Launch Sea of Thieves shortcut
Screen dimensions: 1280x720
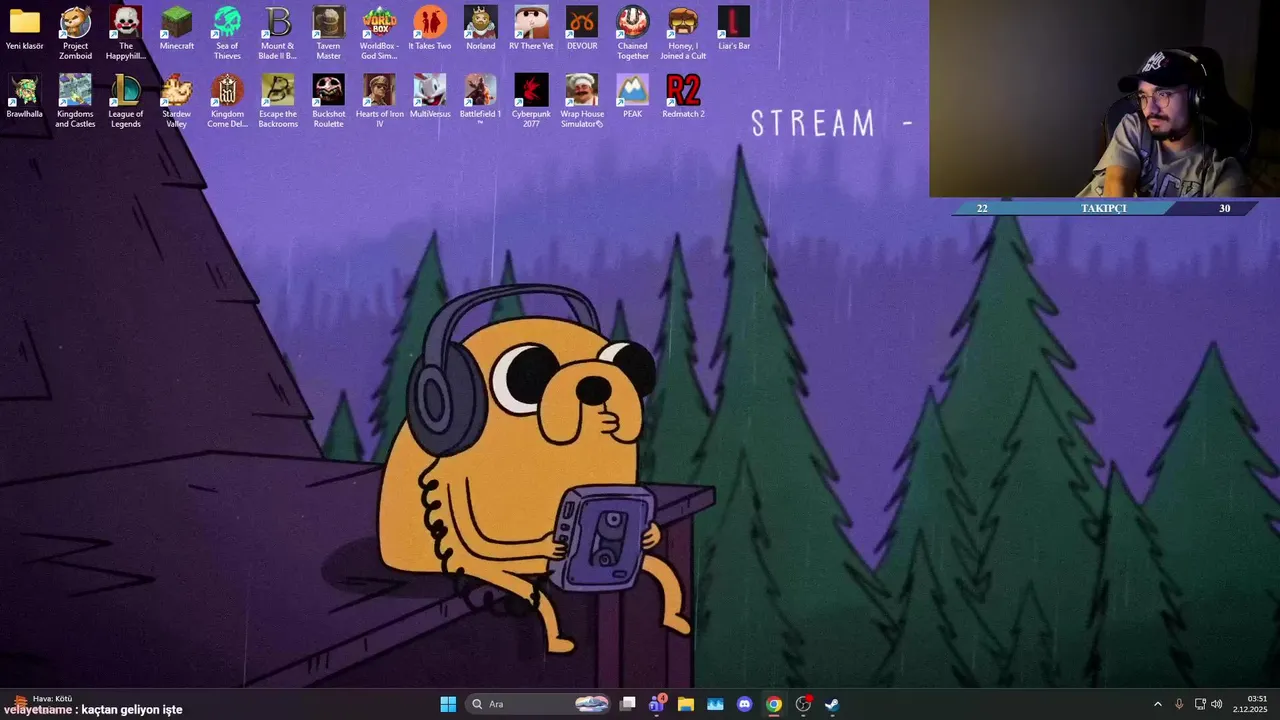click(x=227, y=33)
